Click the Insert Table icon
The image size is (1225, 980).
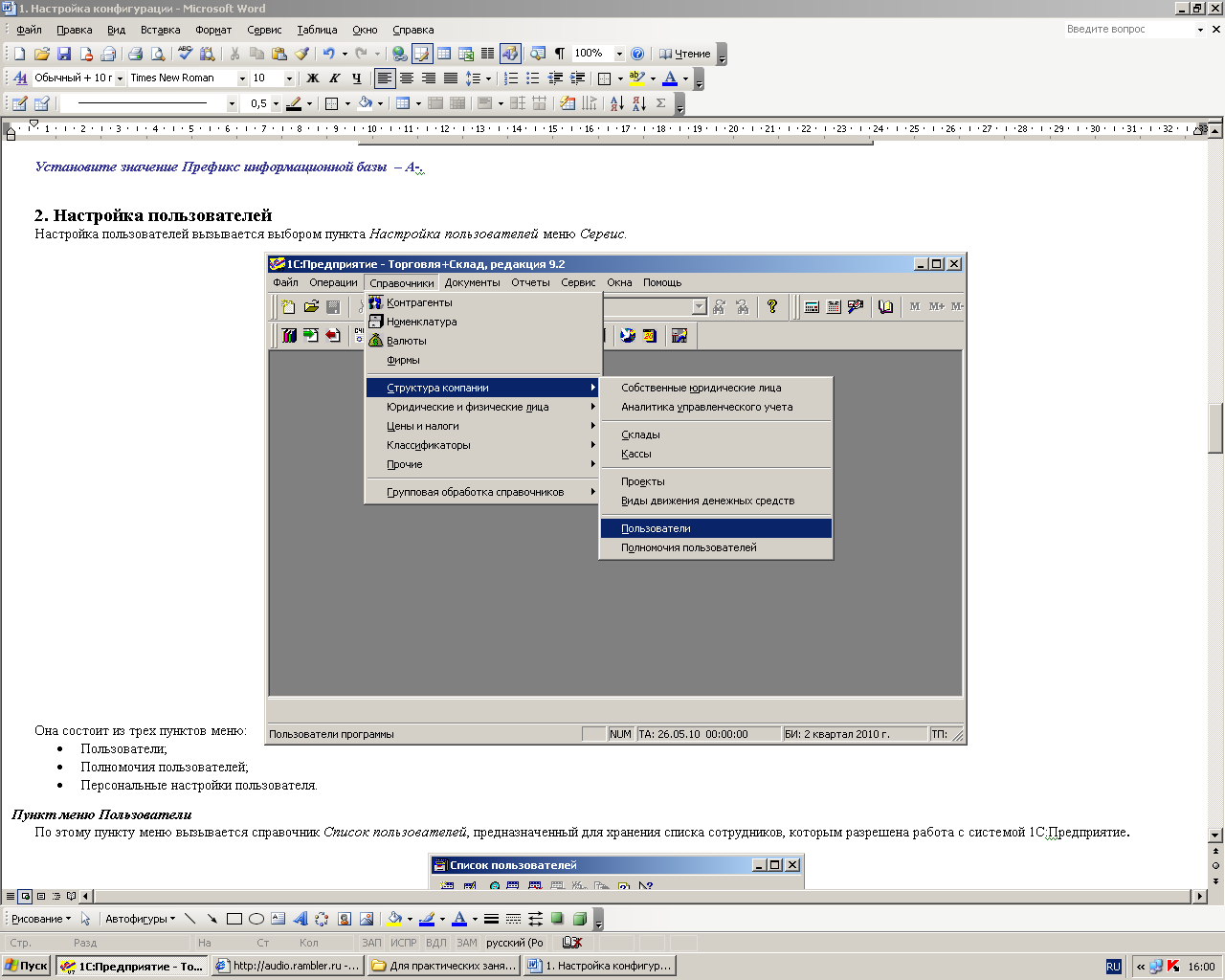[444, 54]
